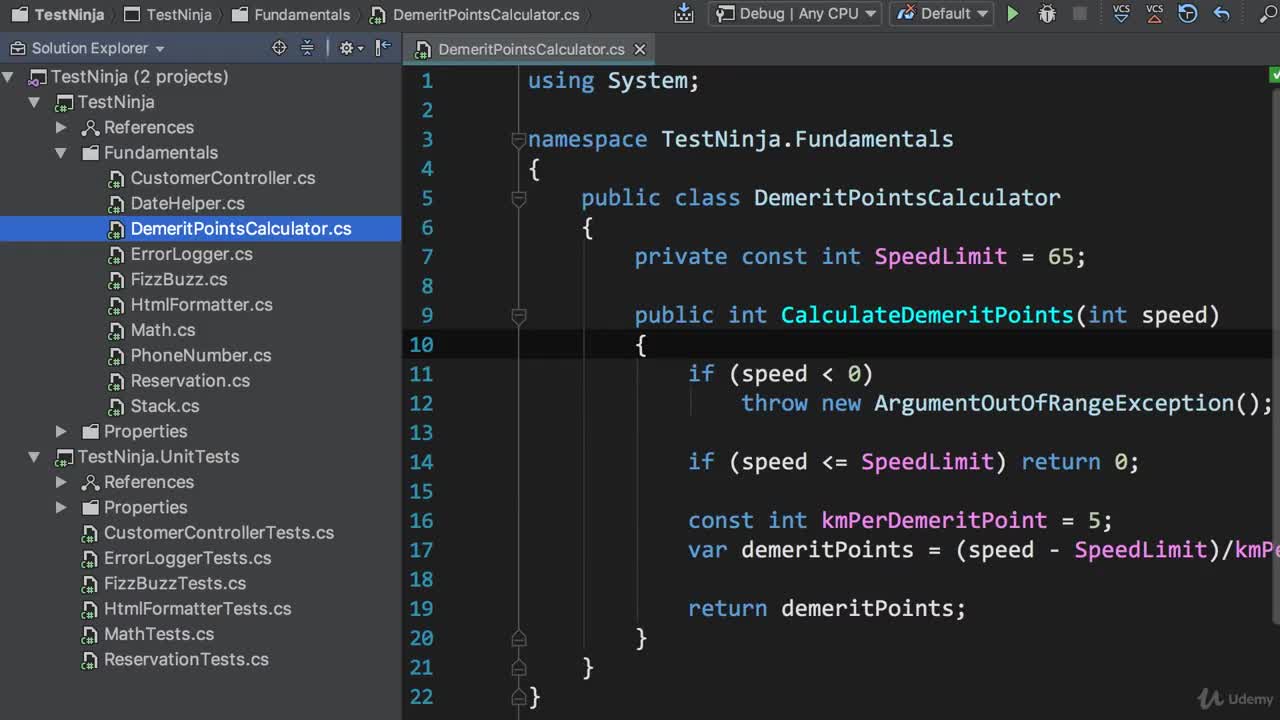Click the References icon under the TestNinja project
Image resolution: width=1280 pixels, height=720 pixels.
[x=90, y=127]
